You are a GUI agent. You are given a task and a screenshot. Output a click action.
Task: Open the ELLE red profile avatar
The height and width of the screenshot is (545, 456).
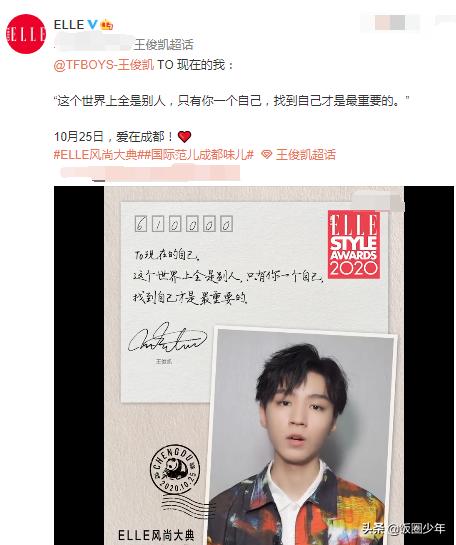pyautogui.click(x=26, y=34)
